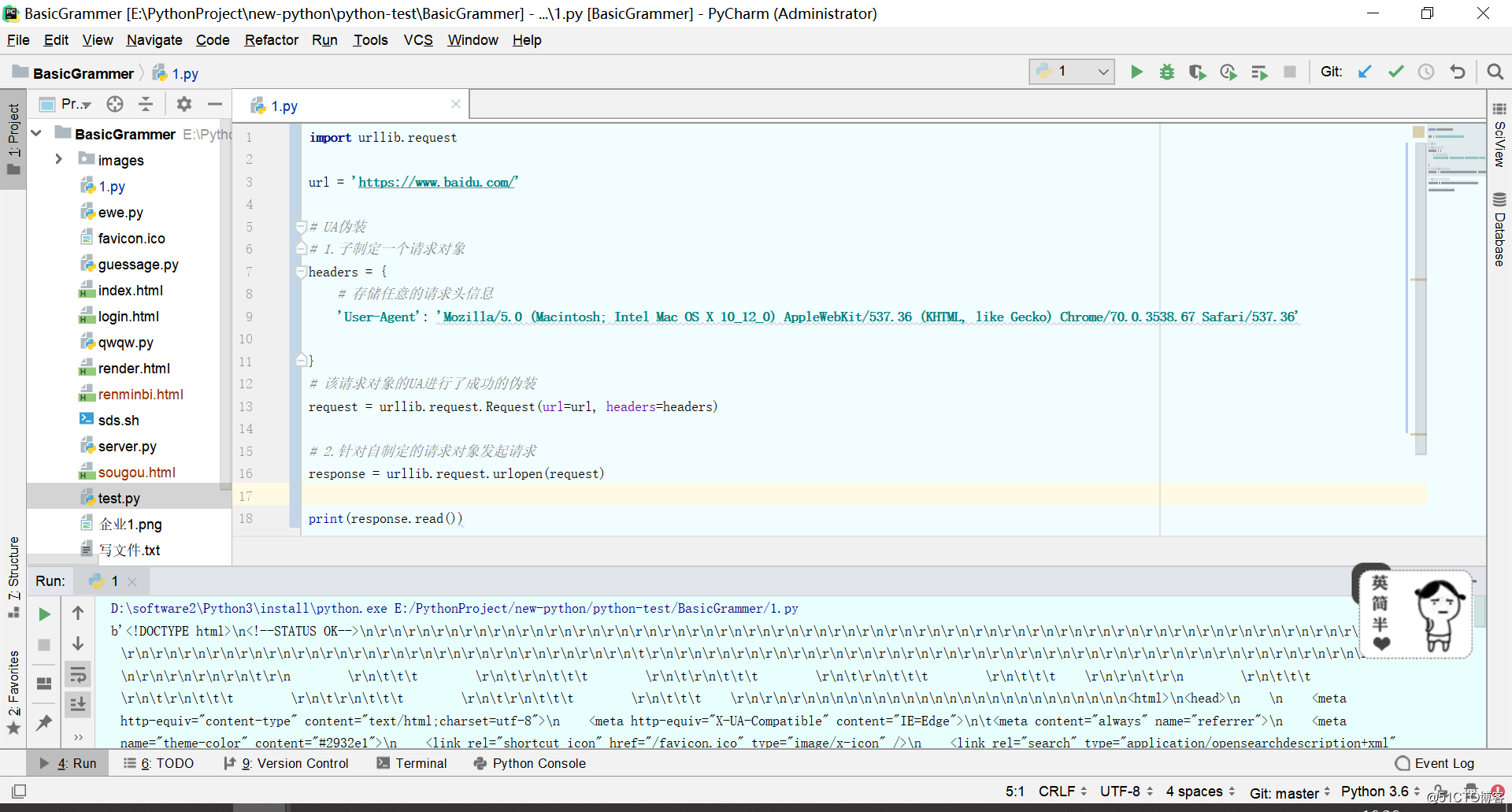Change file encoding UTF-8
The image size is (1512, 812).
[1126, 792]
